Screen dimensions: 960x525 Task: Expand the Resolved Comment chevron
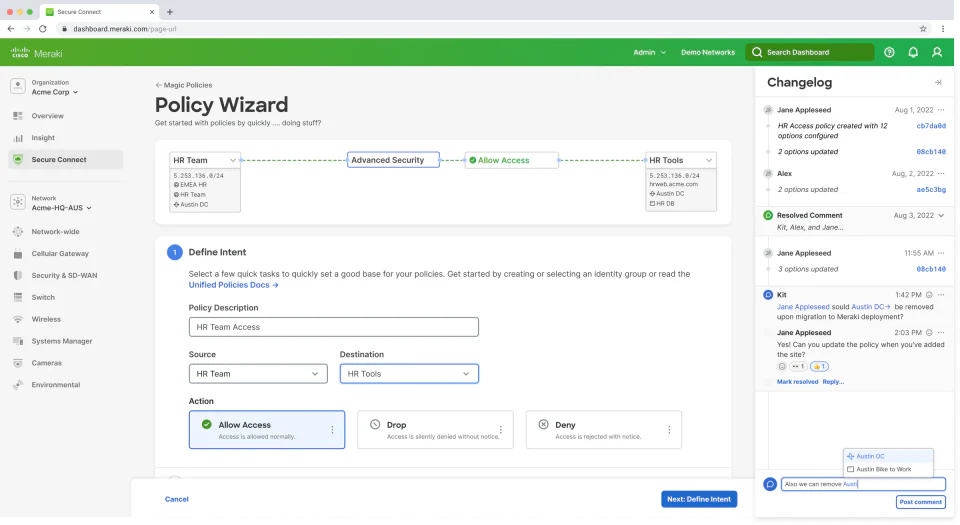pyautogui.click(x=941, y=215)
